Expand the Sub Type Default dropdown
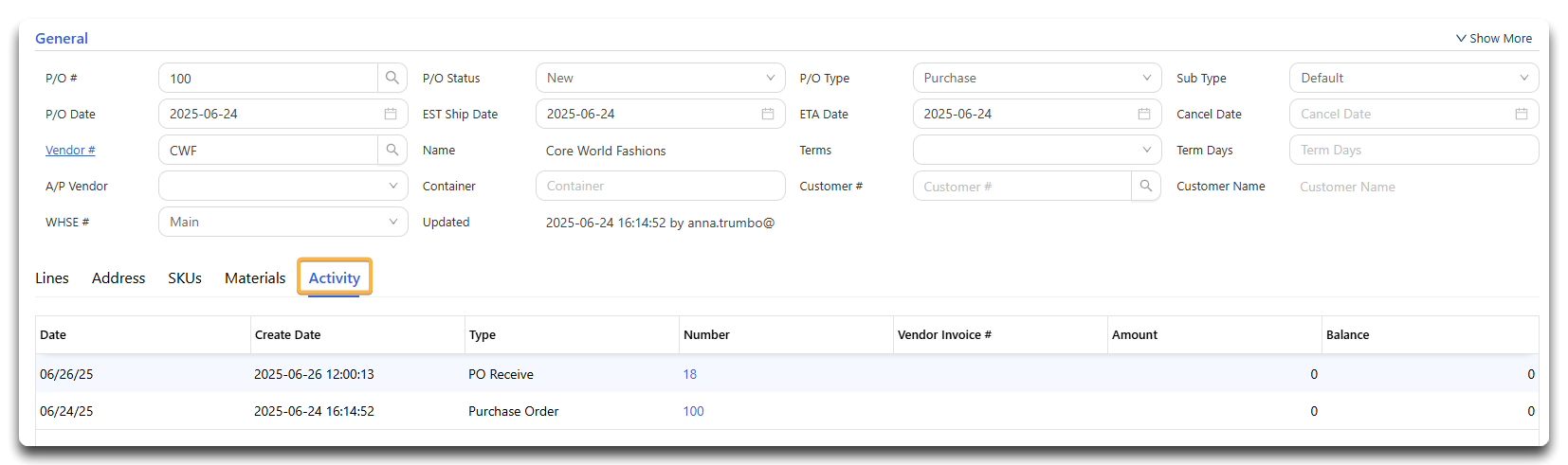 (x=1414, y=78)
